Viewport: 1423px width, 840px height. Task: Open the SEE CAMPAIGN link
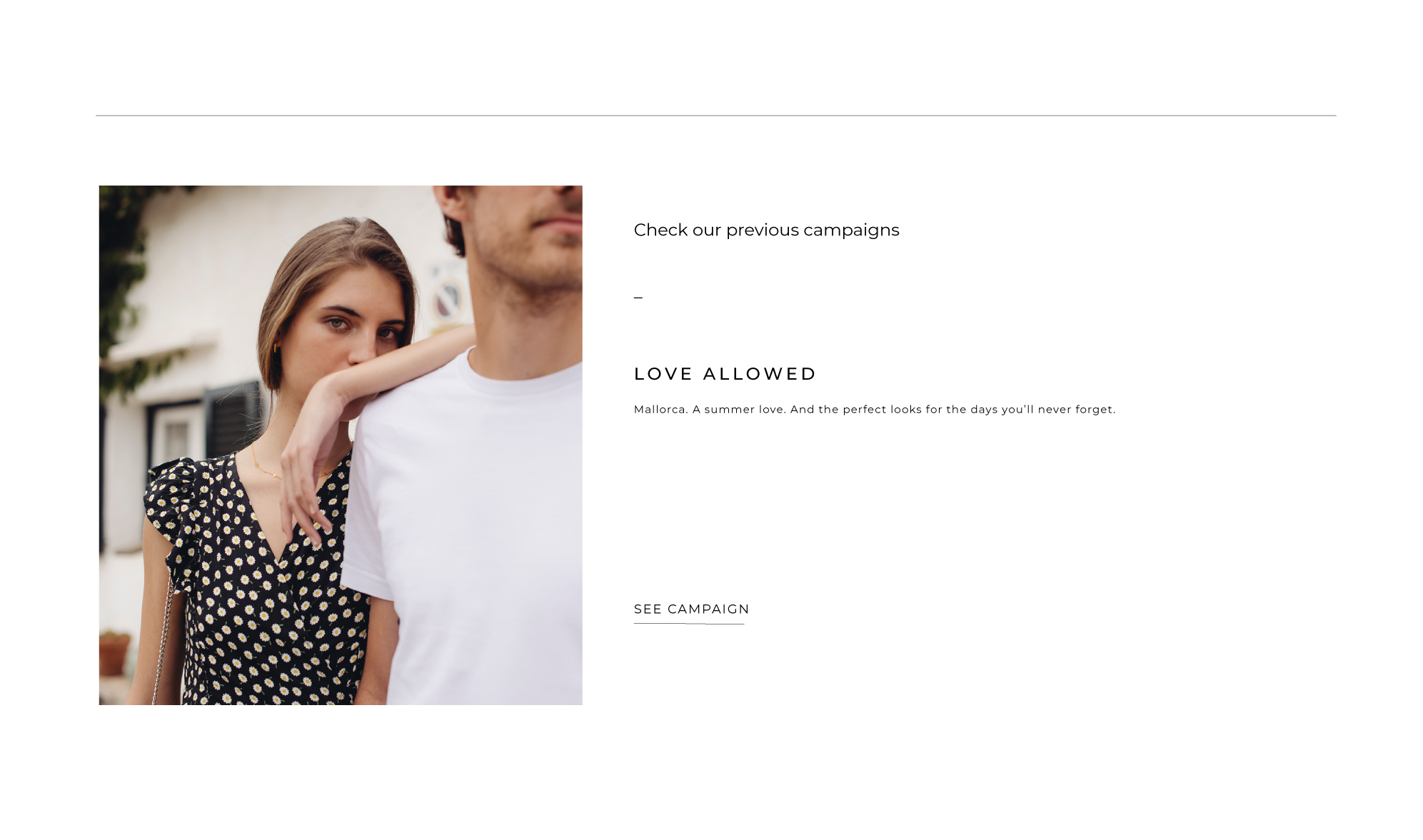tap(691, 609)
